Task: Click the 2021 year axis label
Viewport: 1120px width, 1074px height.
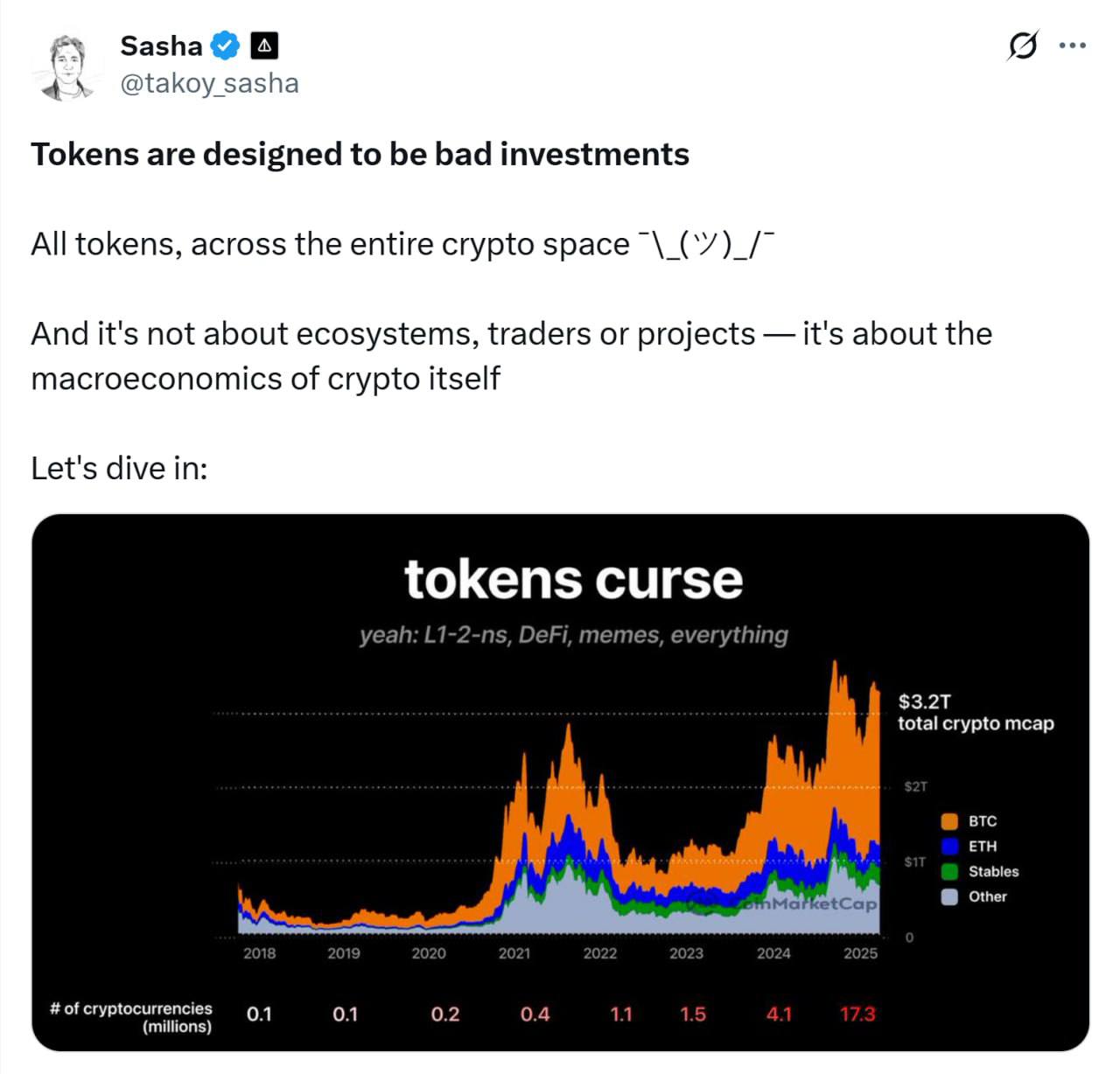Action: (514, 953)
